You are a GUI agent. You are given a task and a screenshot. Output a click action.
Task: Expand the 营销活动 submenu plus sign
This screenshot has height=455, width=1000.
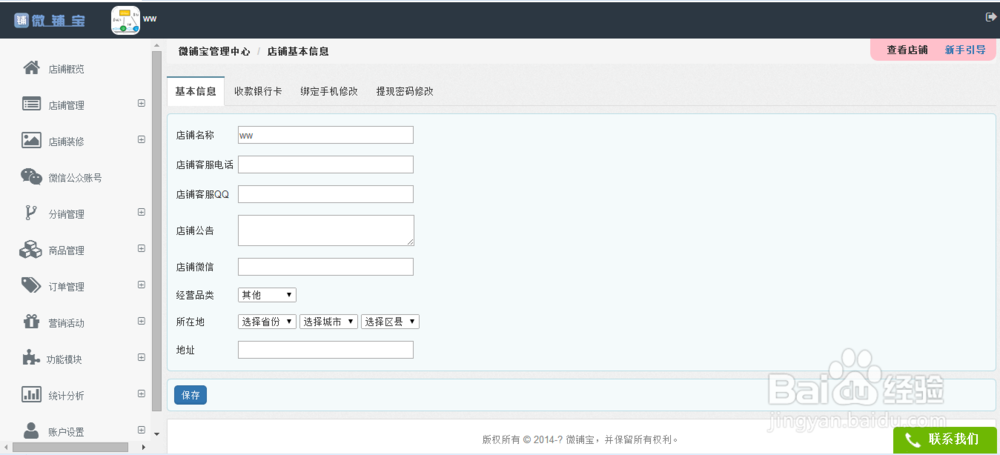click(142, 321)
